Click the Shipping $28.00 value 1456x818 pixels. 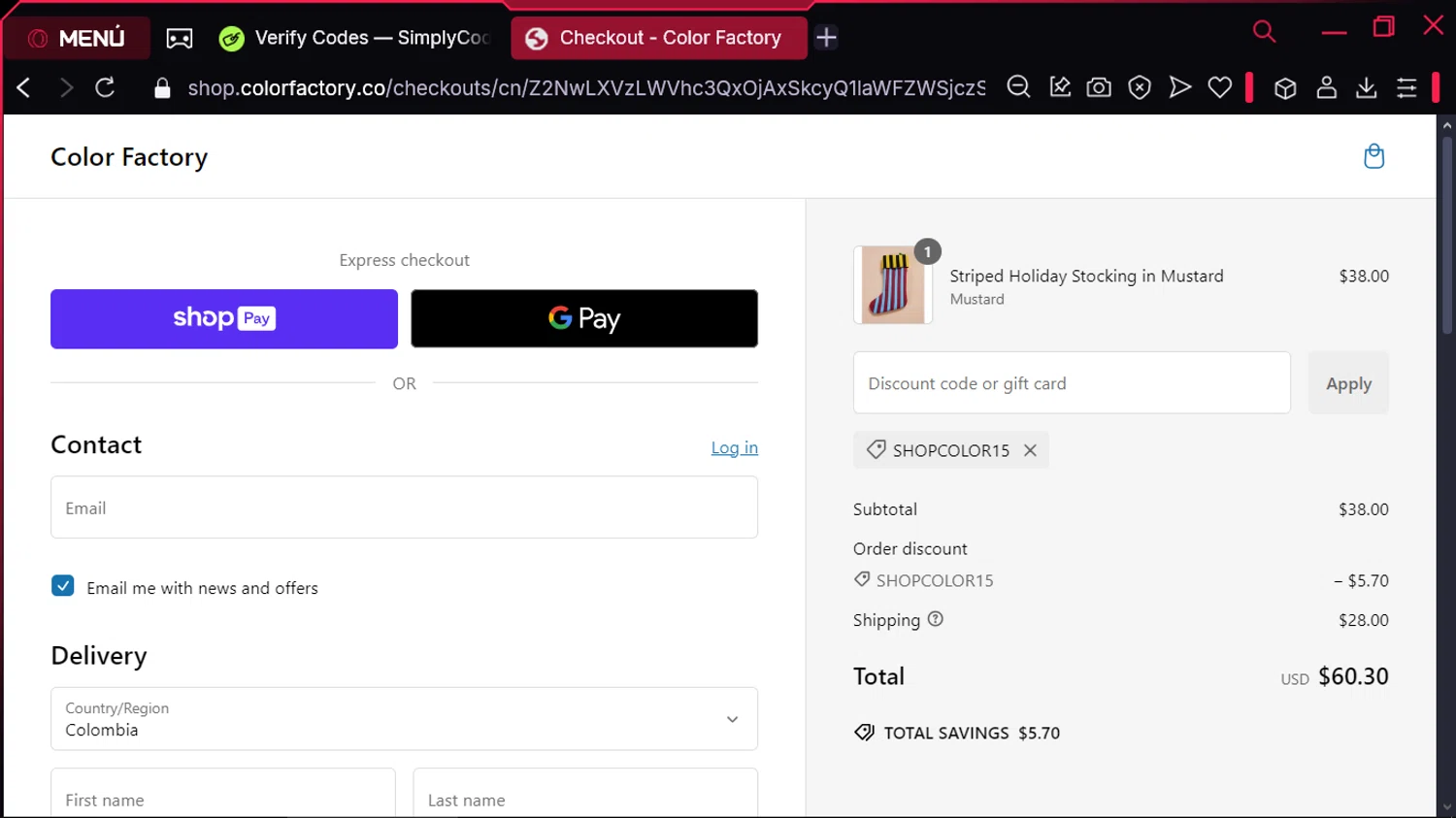click(1363, 620)
